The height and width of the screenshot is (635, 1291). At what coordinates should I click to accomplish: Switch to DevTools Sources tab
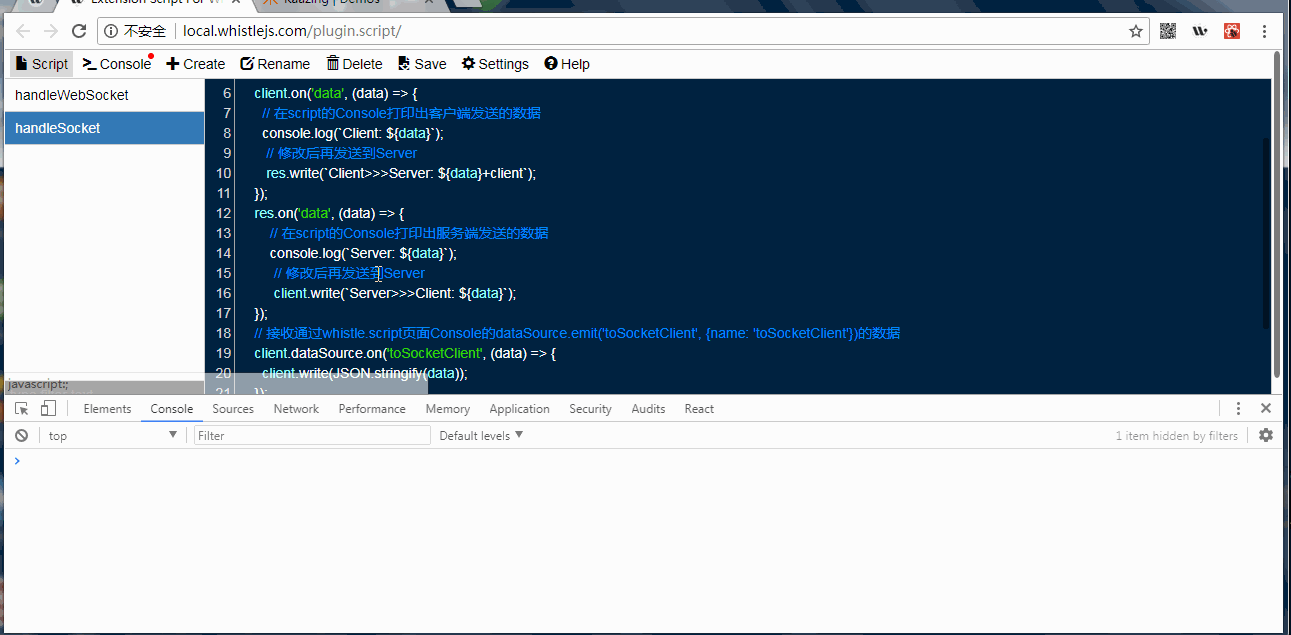coord(233,409)
